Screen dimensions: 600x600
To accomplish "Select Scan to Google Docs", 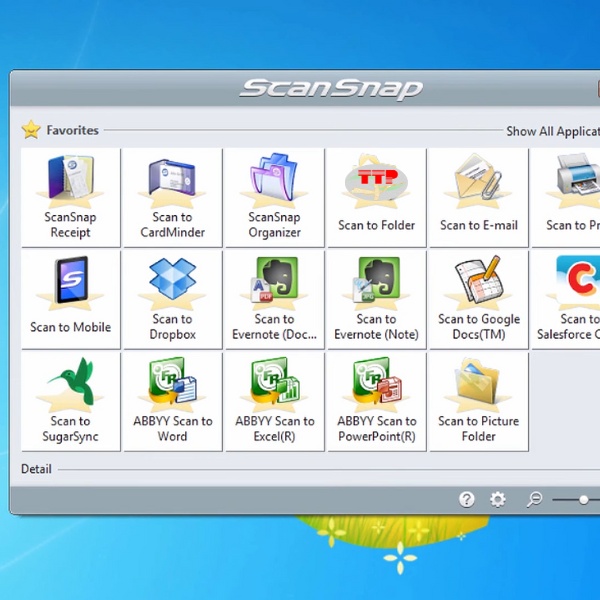I will tap(478, 299).
